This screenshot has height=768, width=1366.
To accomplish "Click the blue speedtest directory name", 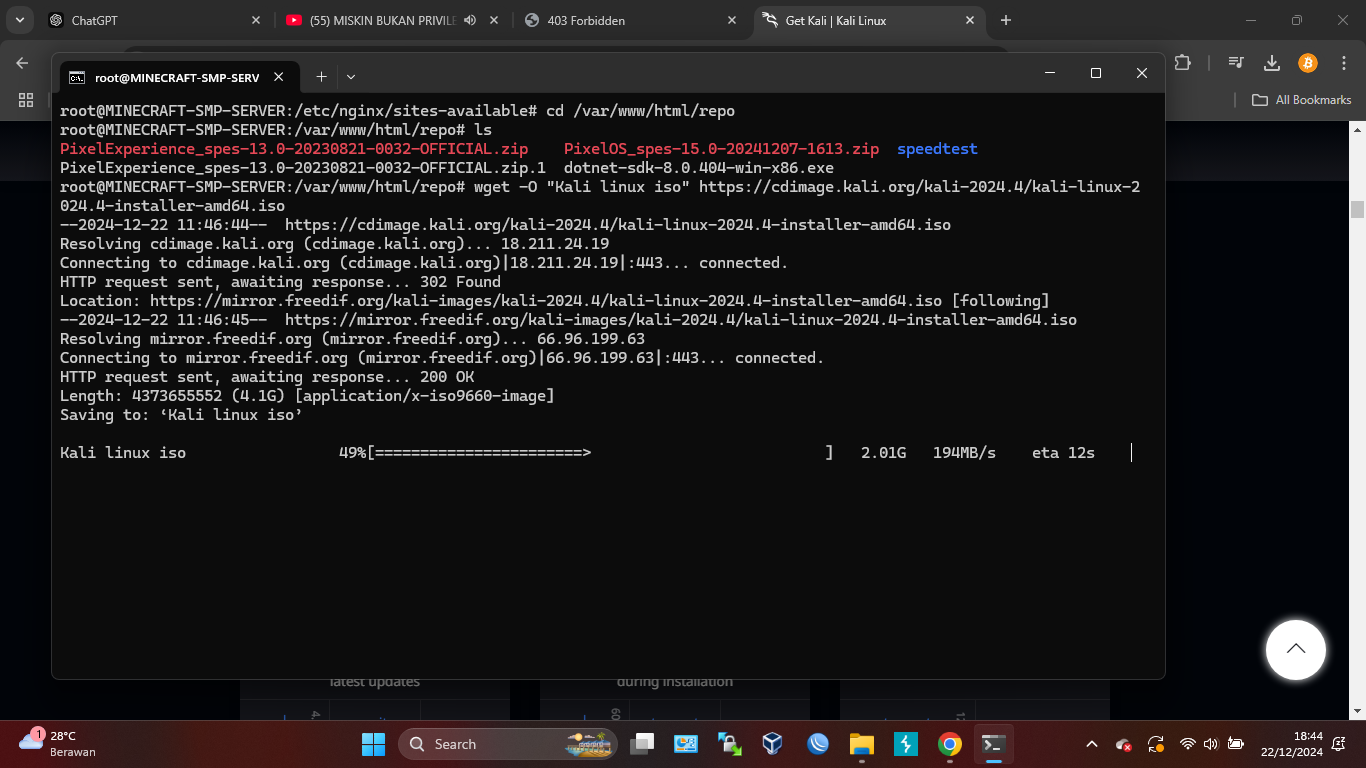I will [x=937, y=149].
